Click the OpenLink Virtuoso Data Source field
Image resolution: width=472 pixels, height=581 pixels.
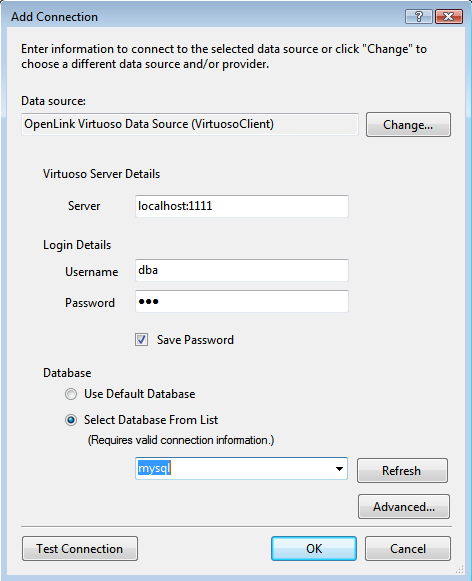pyautogui.click(x=190, y=124)
